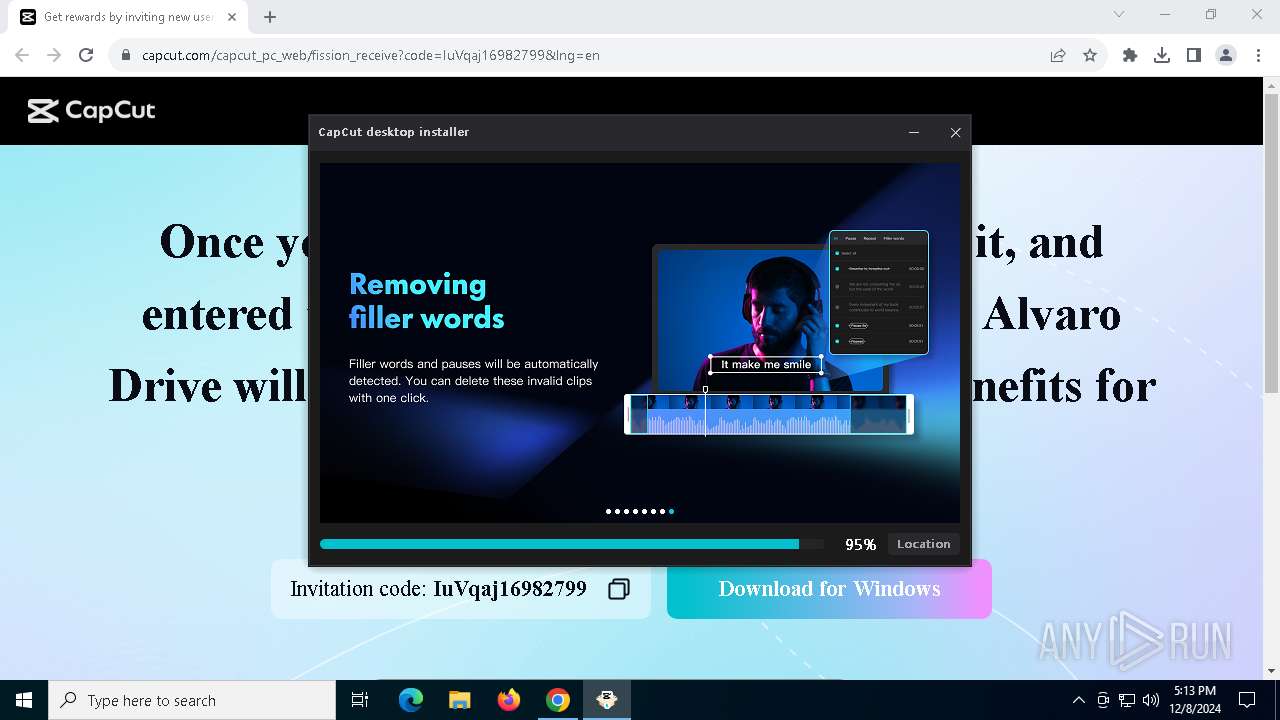
Task: Open the taskbar clock showing 5:13 PM
Action: point(1195,700)
